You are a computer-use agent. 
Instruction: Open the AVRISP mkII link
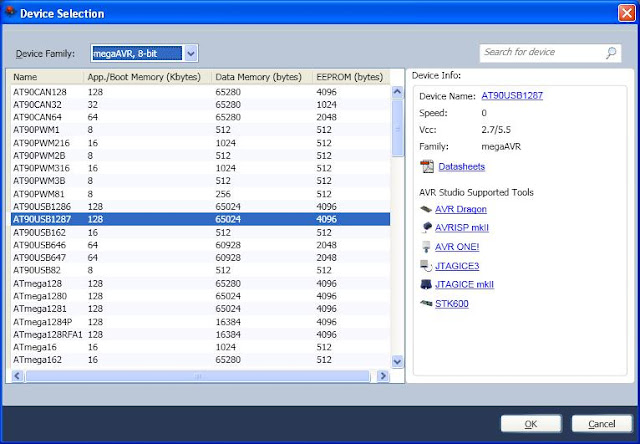(x=462, y=227)
